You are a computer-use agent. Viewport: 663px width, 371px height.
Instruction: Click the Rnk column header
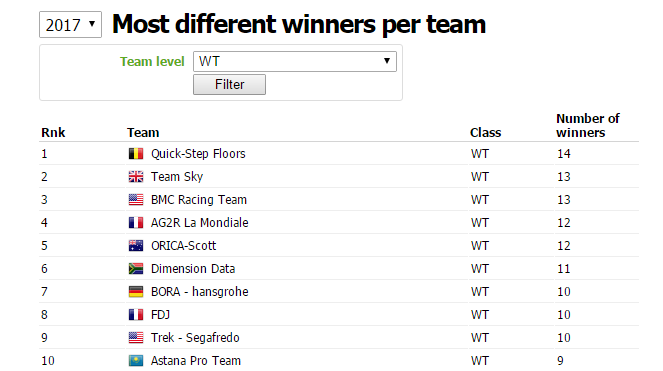coord(53,132)
